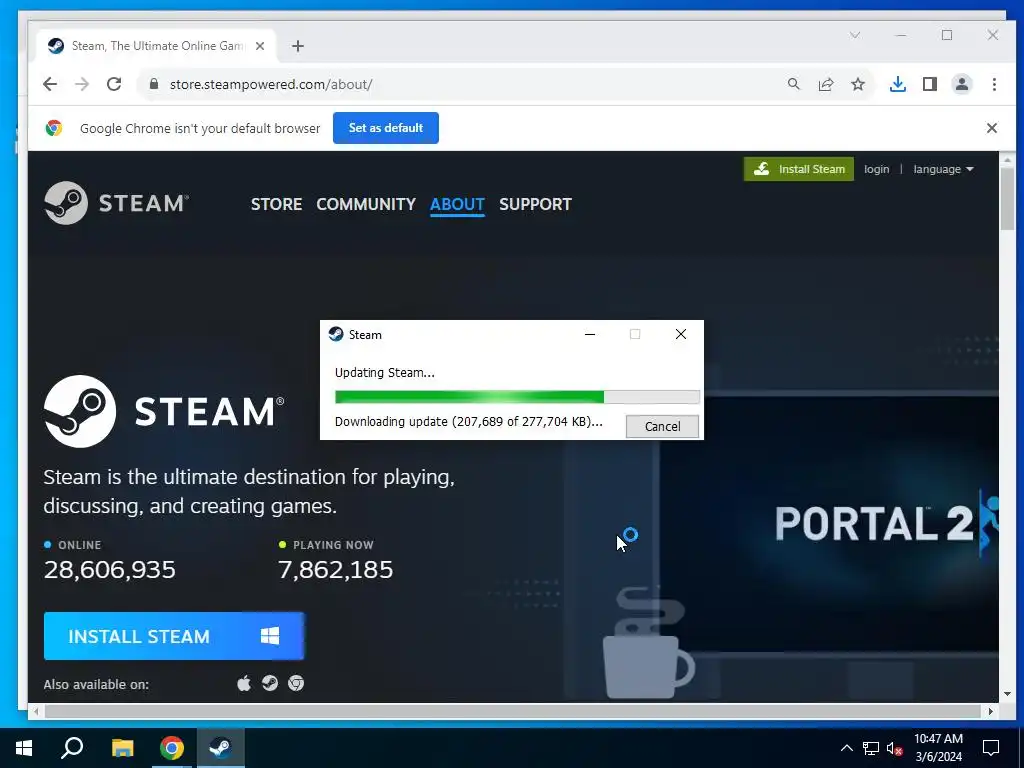Image resolution: width=1024 pixels, height=768 pixels.
Task: Click the Portal 2 promo image
Action: click(829, 522)
